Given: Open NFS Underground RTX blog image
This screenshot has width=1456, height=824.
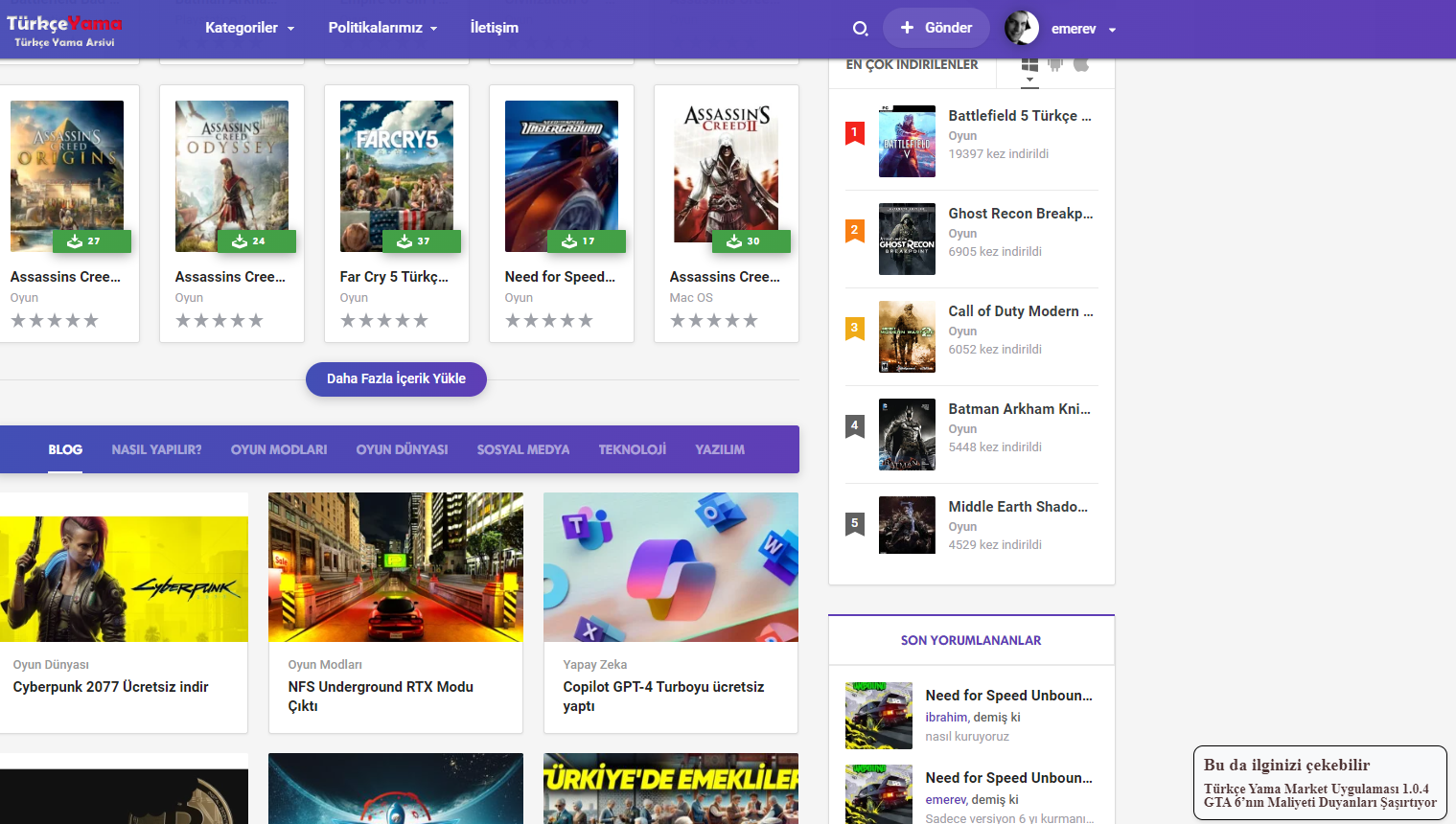Looking at the screenshot, I should 396,567.
